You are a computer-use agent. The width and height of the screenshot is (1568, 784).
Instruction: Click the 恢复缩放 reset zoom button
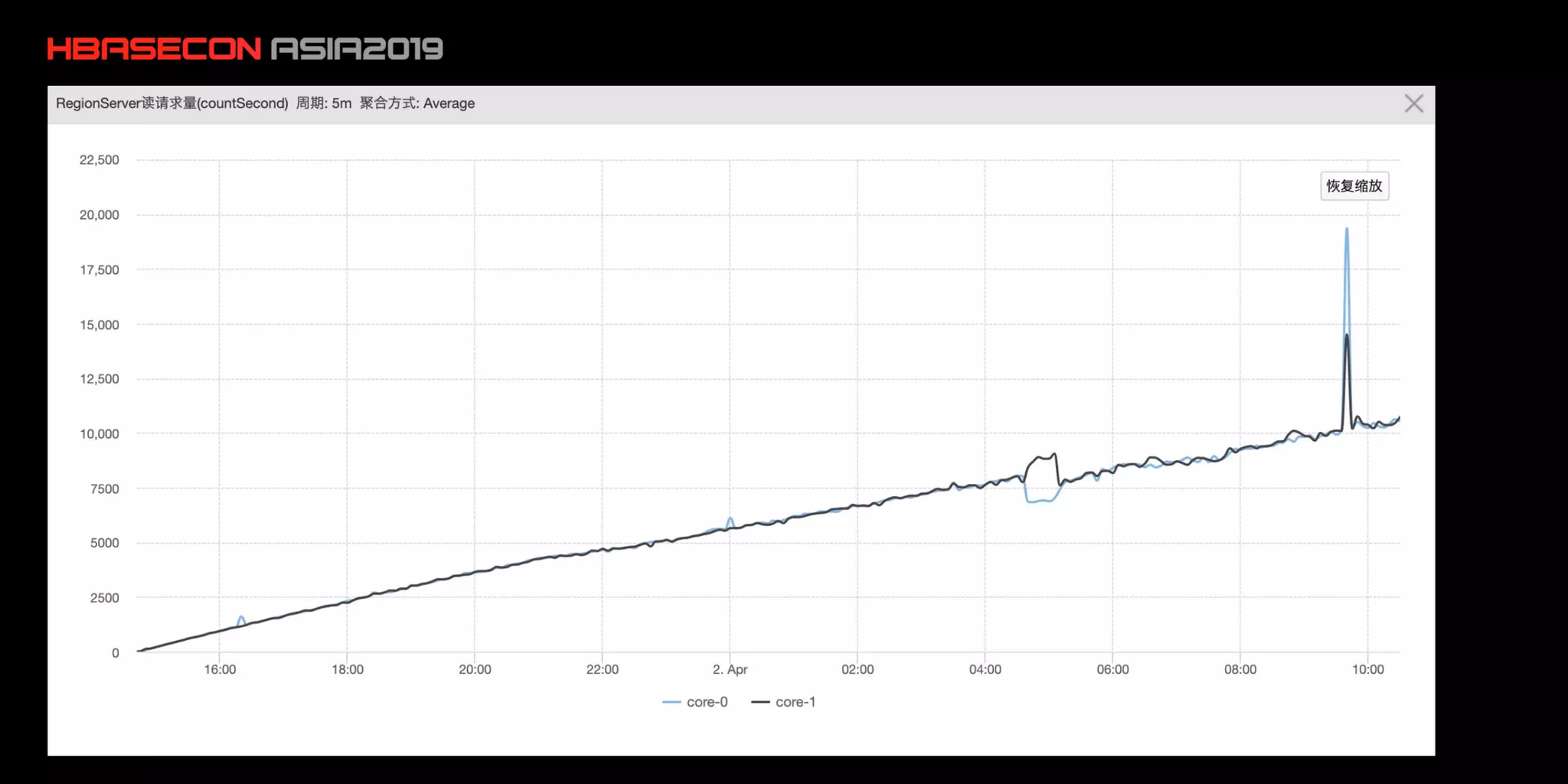[x=1354, y=186]
